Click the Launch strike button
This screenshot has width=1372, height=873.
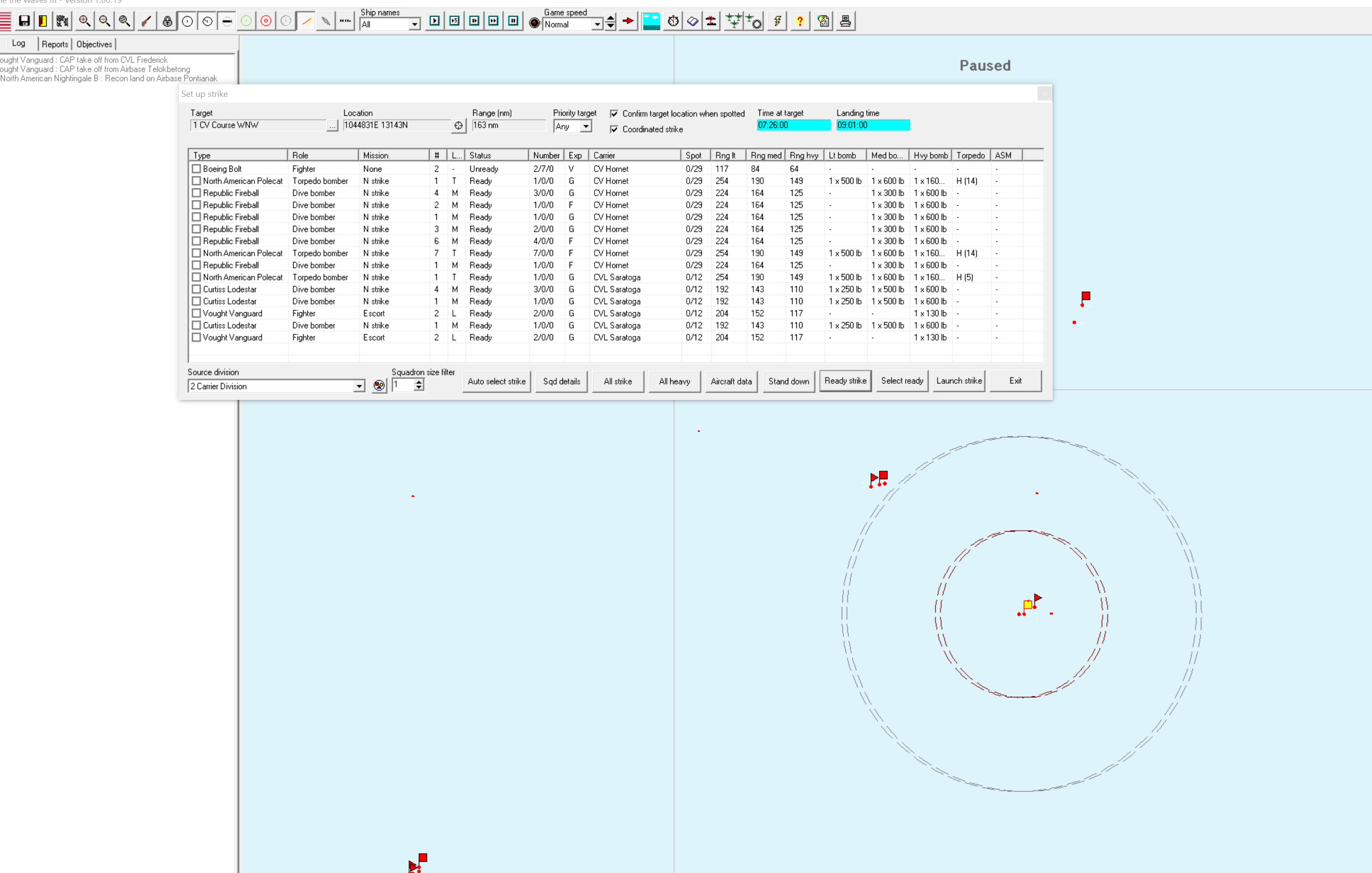959,381
